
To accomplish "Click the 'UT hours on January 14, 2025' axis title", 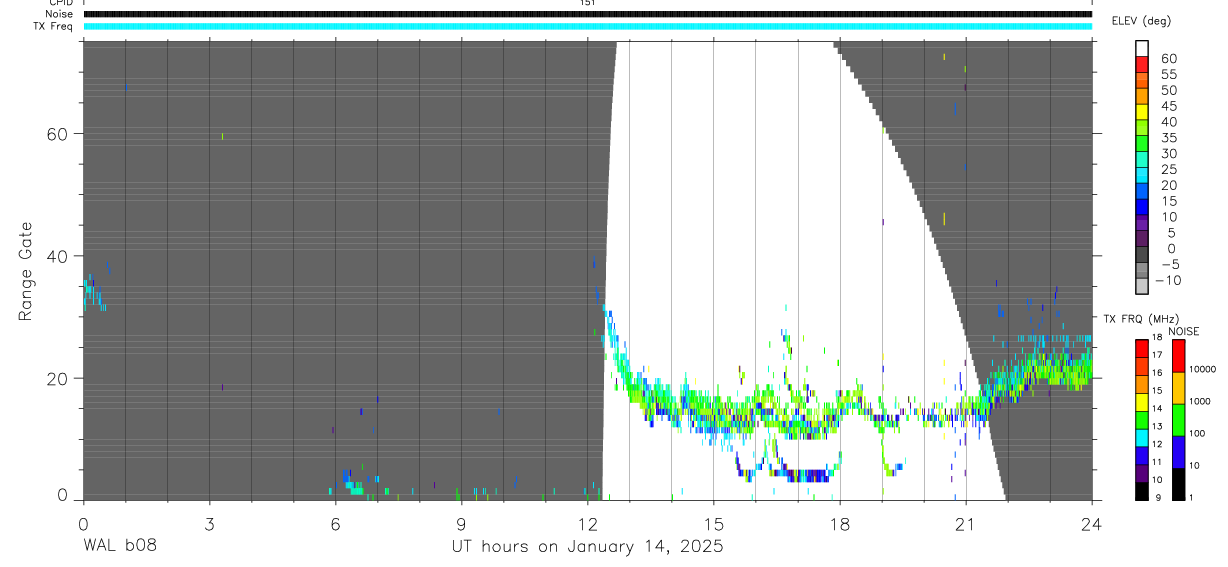I will click(586, 547).
